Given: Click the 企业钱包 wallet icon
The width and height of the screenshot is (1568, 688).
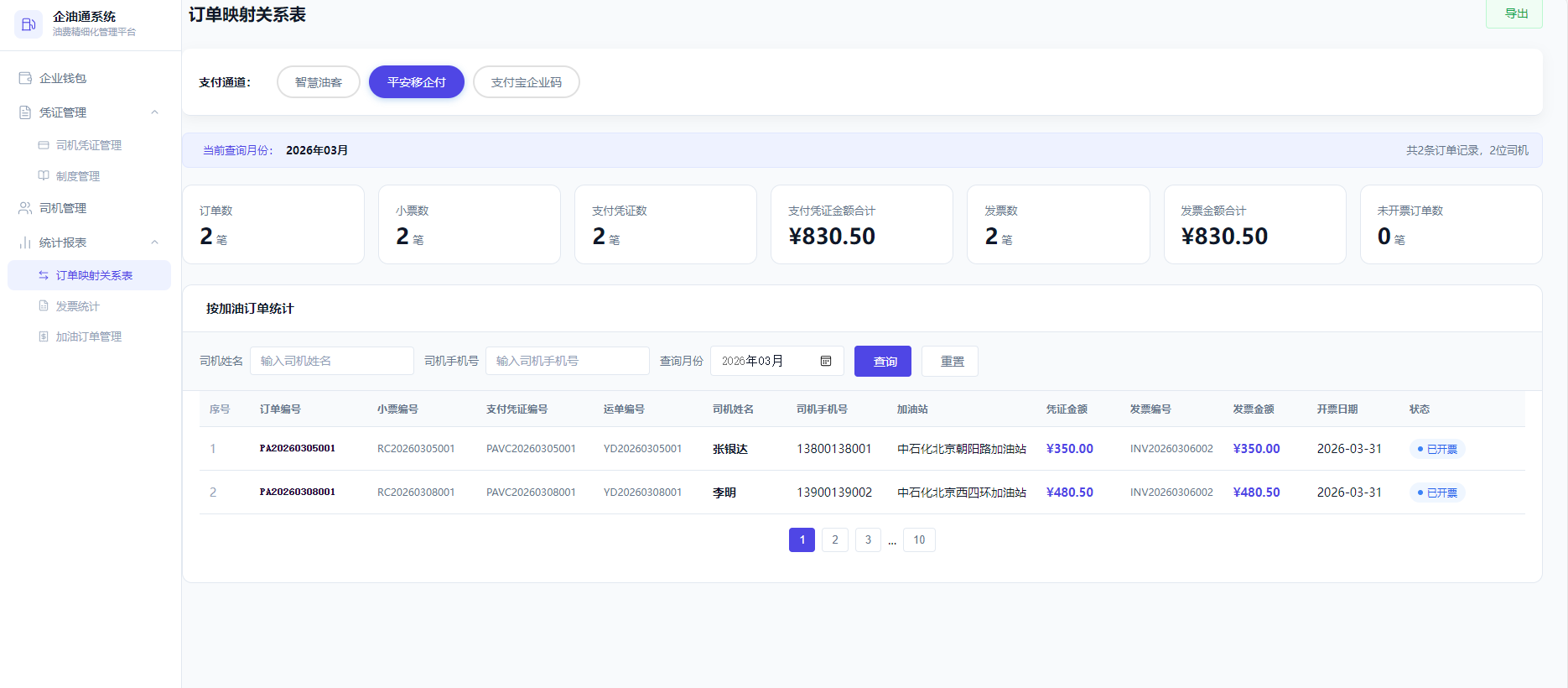Looking at the screenshot, I should tap(25, 78).
